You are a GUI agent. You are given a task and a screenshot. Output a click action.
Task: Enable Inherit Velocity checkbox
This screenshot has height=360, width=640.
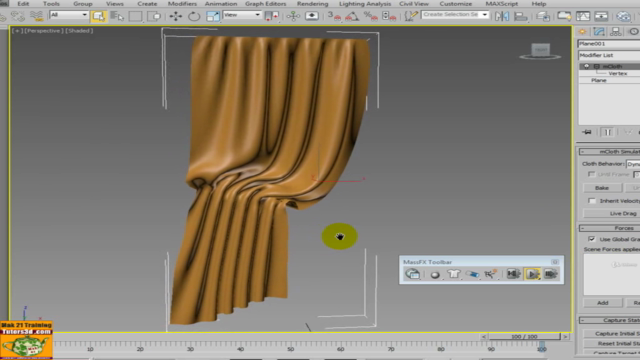click(x=591, y=201)
